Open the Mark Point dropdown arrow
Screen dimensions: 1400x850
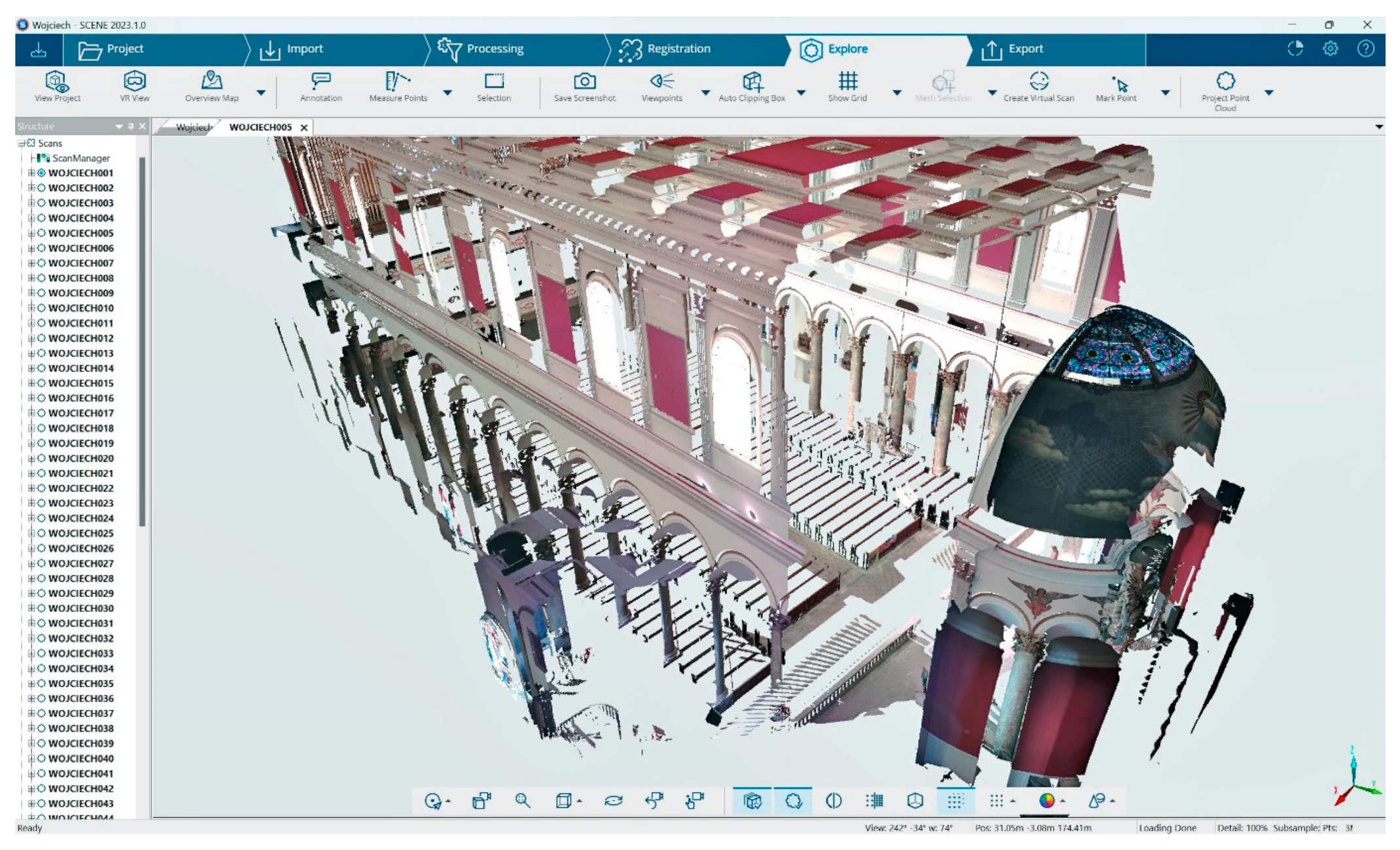1165,93
